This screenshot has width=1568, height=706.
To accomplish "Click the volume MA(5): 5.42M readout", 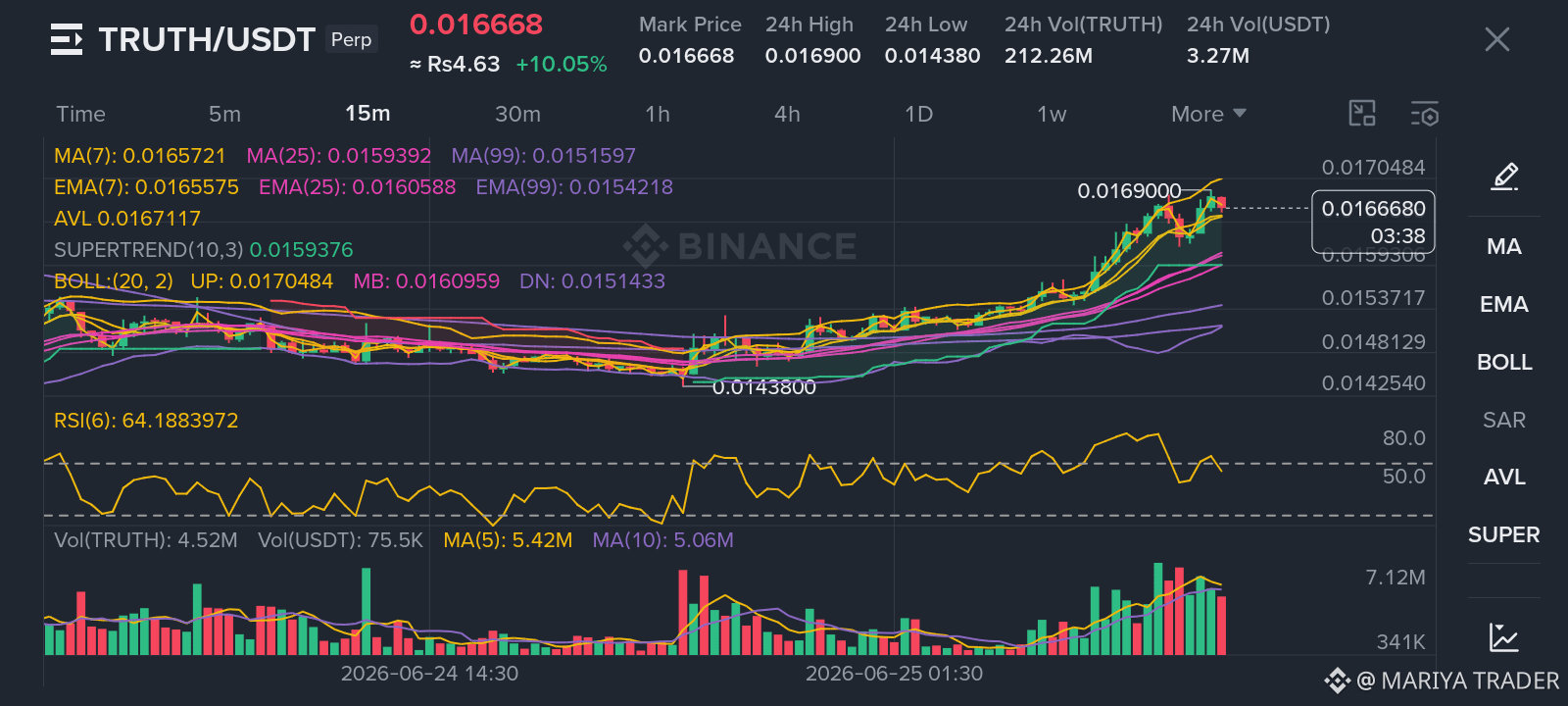I will [x=508, y=540].
